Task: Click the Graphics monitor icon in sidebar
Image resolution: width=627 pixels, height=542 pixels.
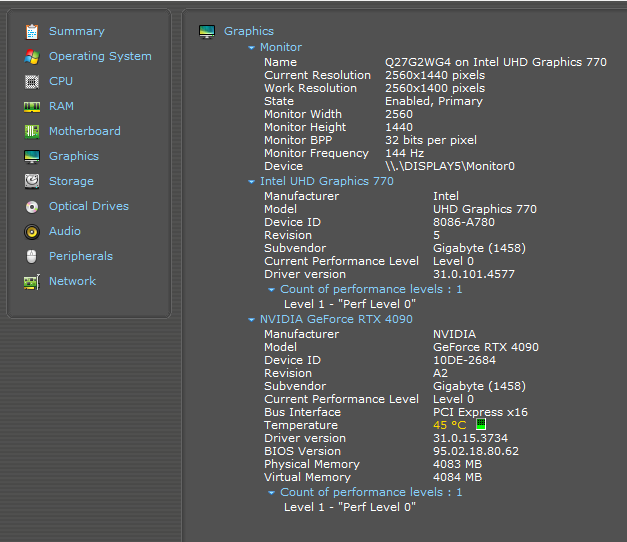Action: tap(32, 157)
